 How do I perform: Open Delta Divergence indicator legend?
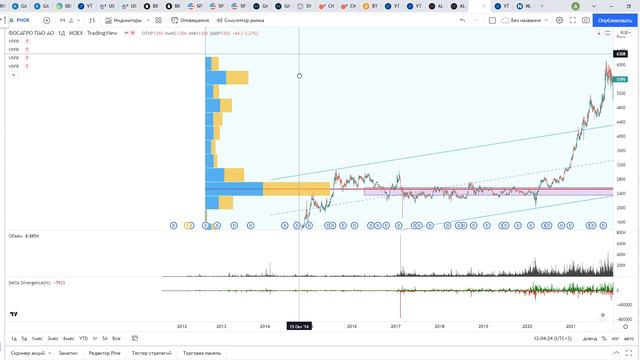point(29,282)
